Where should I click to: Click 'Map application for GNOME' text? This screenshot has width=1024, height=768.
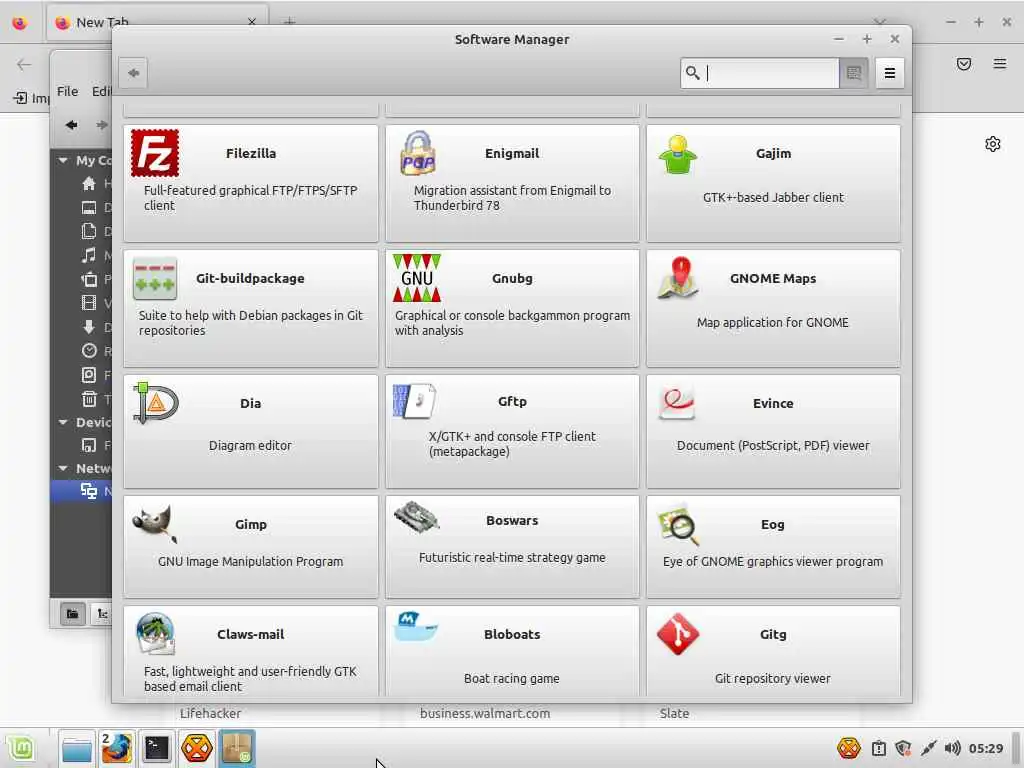773,323
